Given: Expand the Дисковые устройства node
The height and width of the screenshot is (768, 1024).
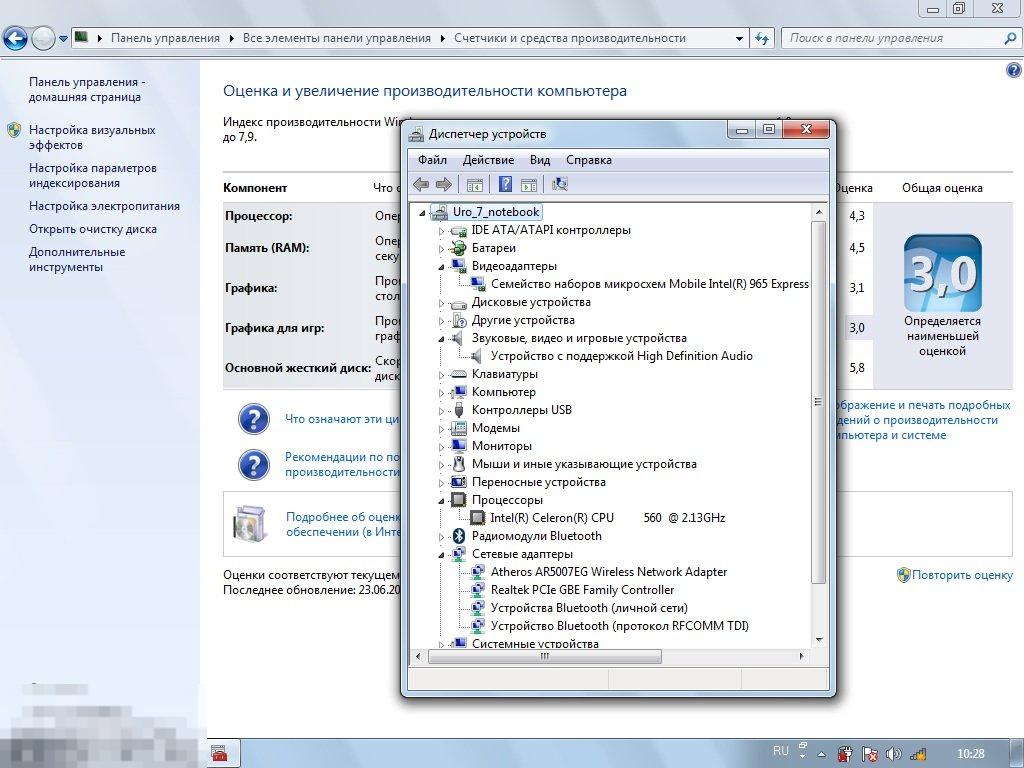Looking at the screenshot, I should click(x=441, y=304).
